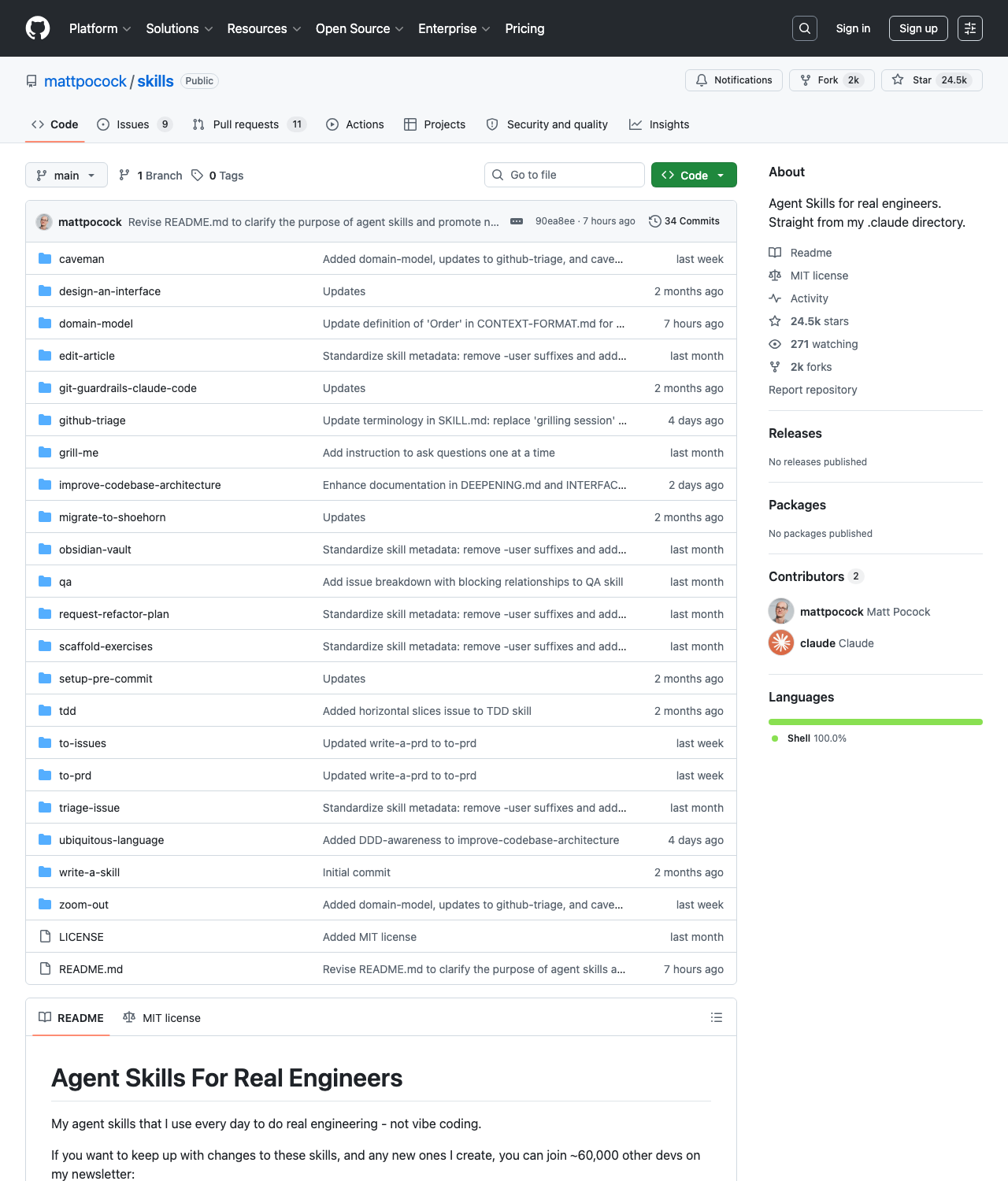
Task: Click the search magnifier button
Action: pos(805,28)
